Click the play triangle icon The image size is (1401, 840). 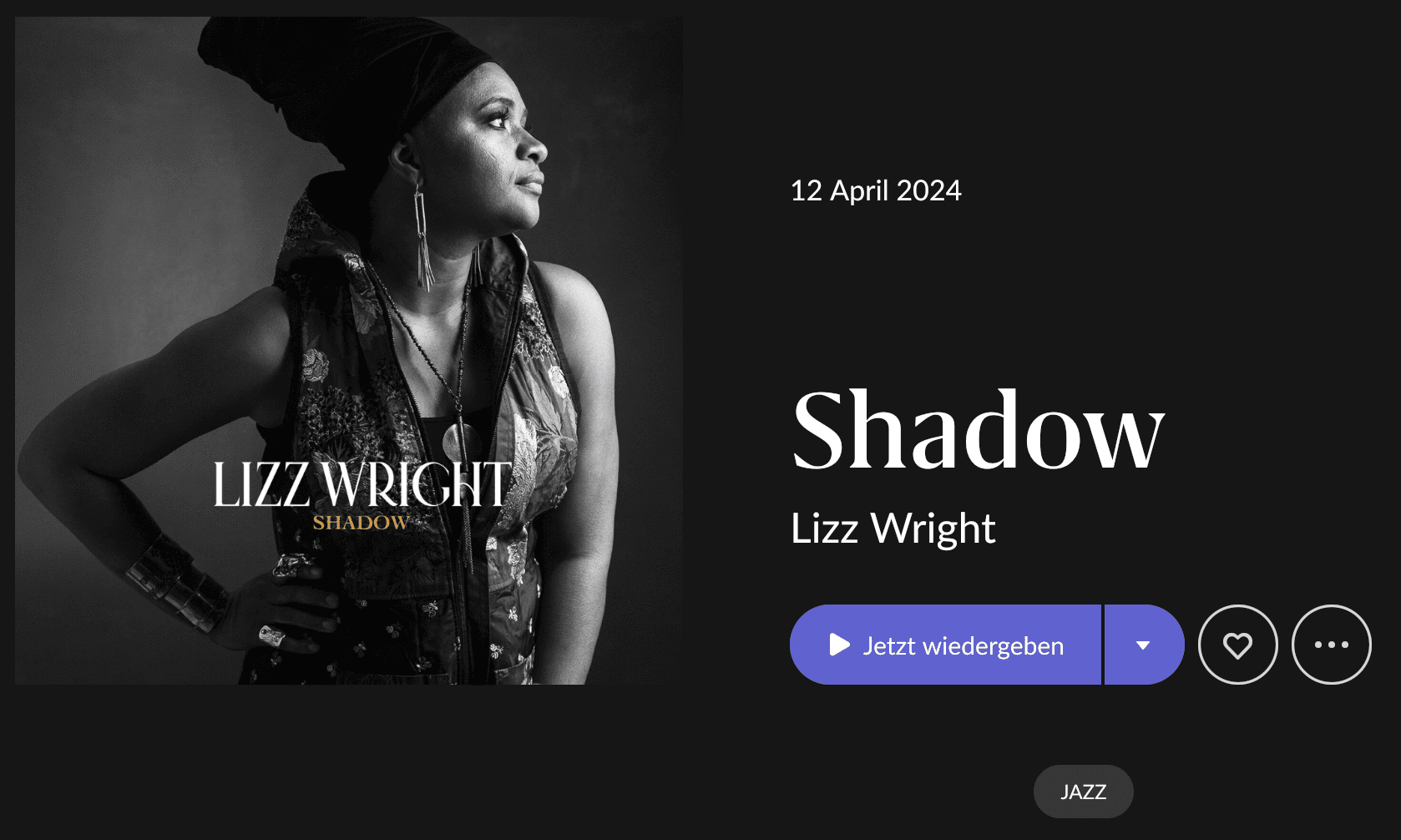pos(839,645)
